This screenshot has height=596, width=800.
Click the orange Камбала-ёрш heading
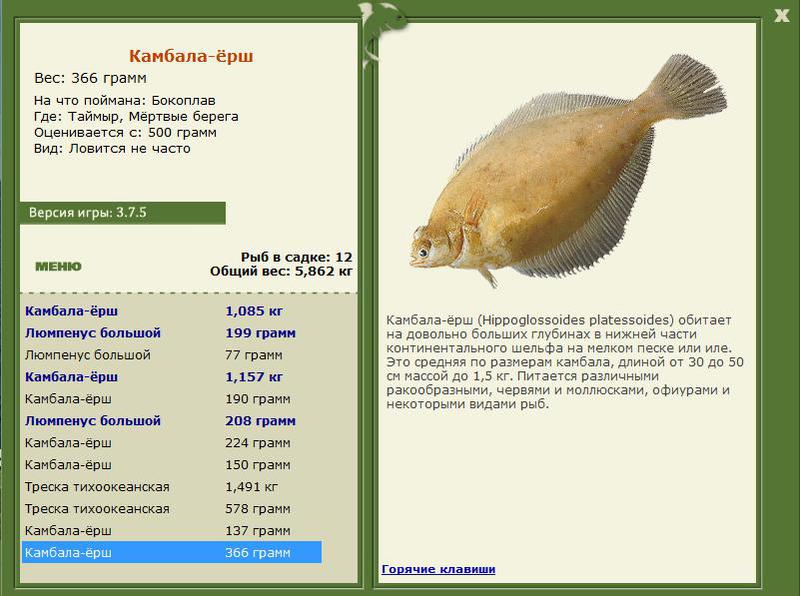(191, 56)
